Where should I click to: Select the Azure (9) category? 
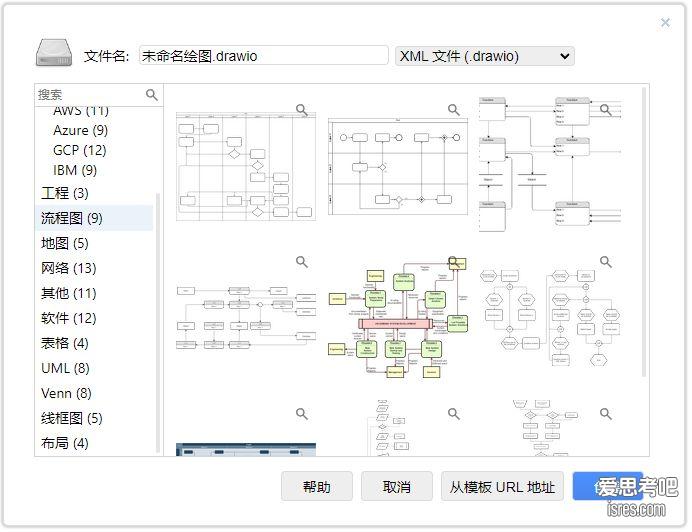[80, 130]
